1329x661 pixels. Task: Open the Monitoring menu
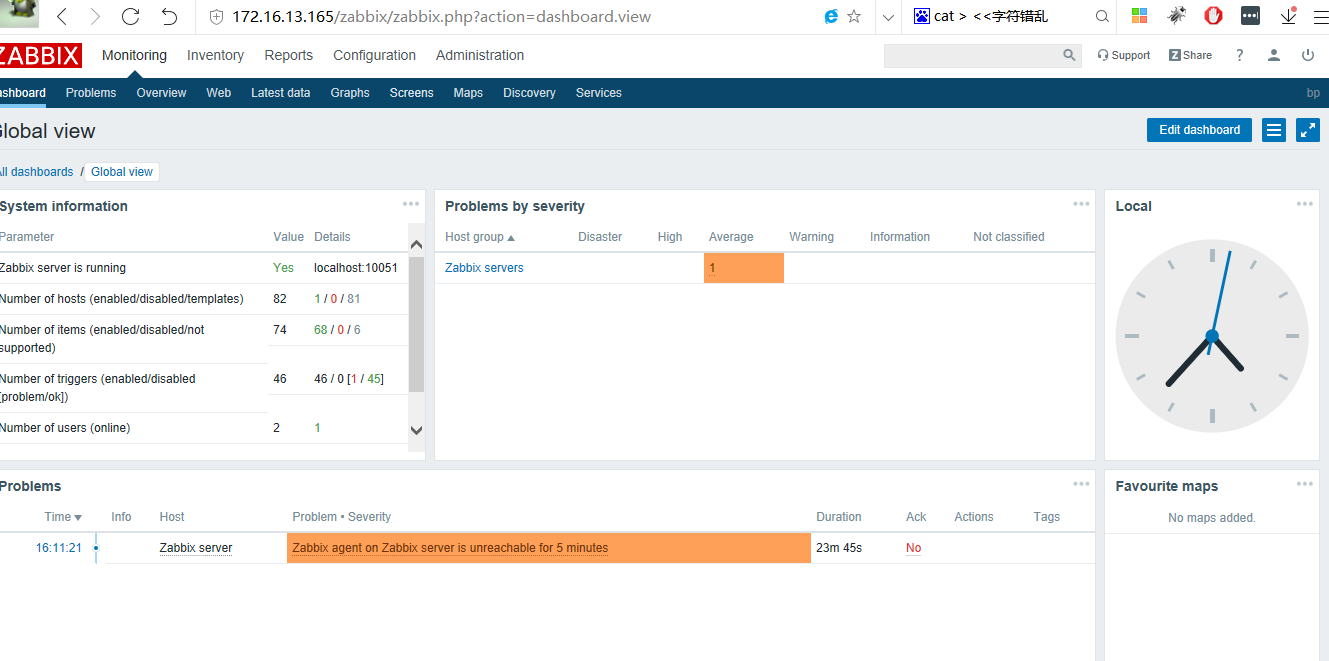[134, 55]
